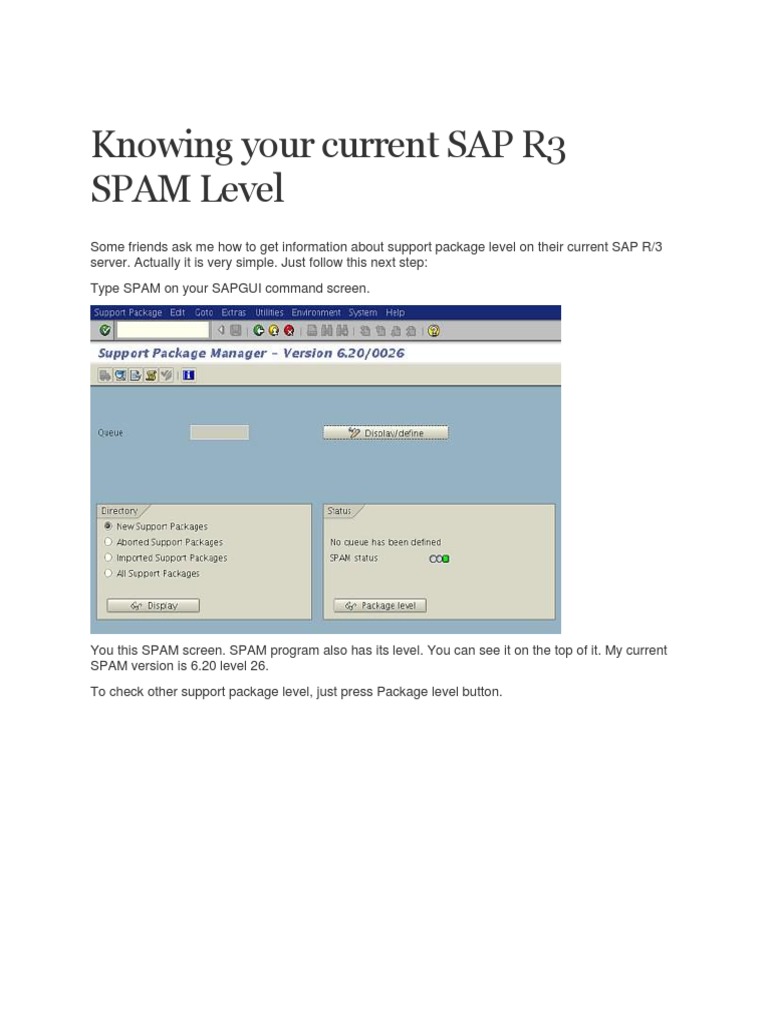
Task: Open the Environment menu
Action: point(316,312)
